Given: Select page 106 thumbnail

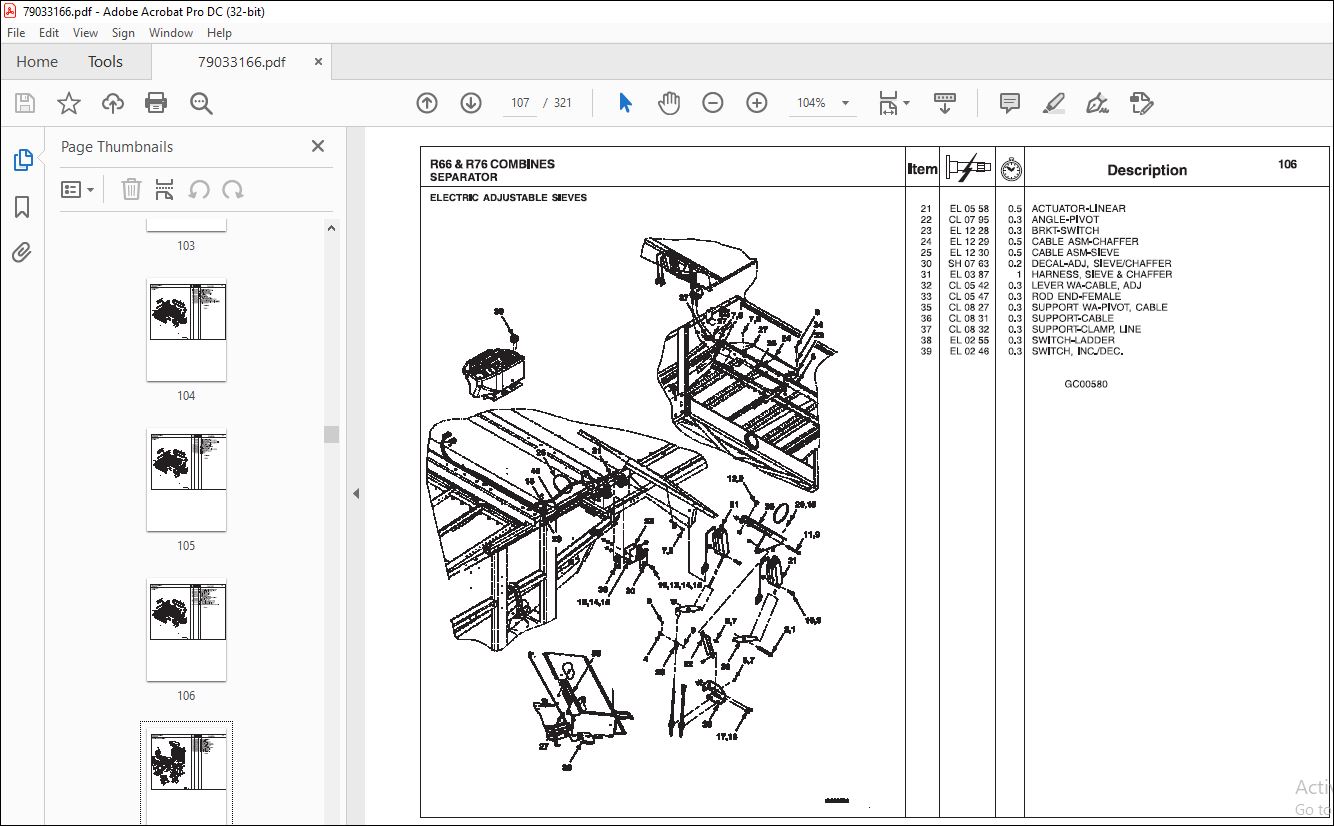Looking at the screenshot, I should 186,630.
